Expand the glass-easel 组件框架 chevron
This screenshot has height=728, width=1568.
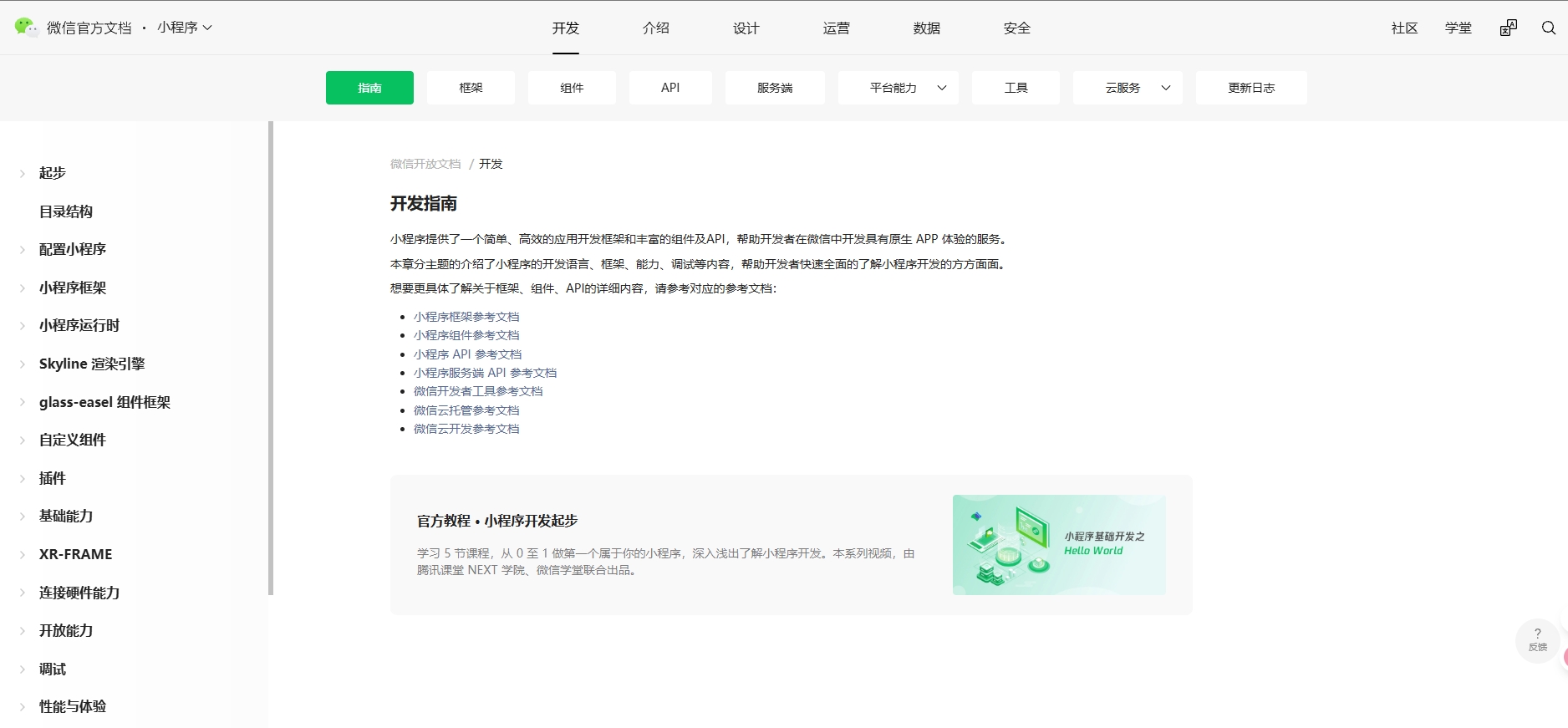click(23, 403)
